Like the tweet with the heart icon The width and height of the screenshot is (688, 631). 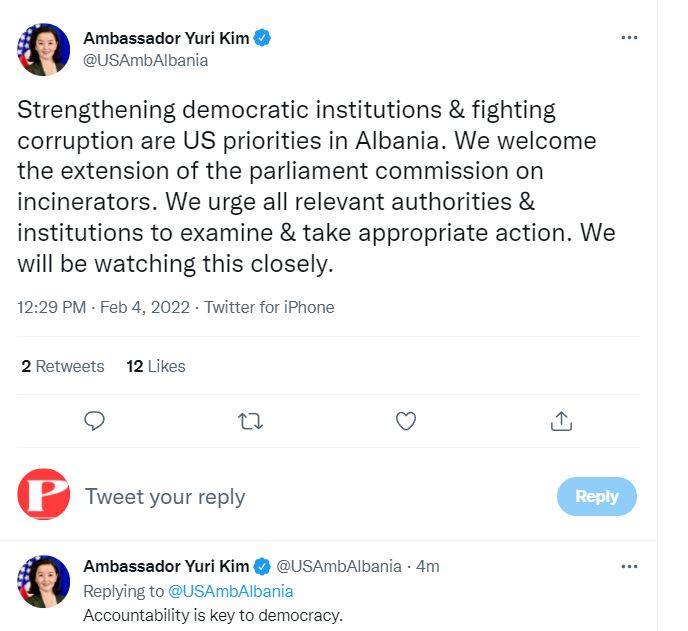coord(406,421)
